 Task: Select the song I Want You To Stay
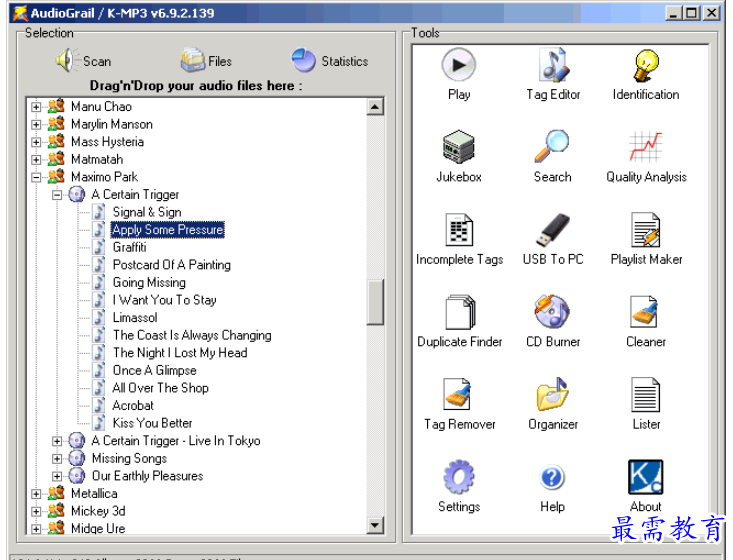(x=165, y=300)
